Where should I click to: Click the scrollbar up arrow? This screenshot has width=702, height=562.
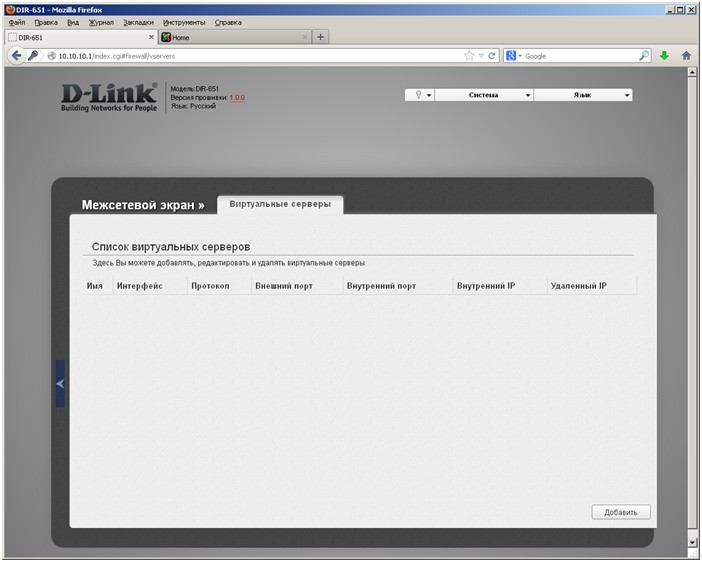(x=692, y=72)
